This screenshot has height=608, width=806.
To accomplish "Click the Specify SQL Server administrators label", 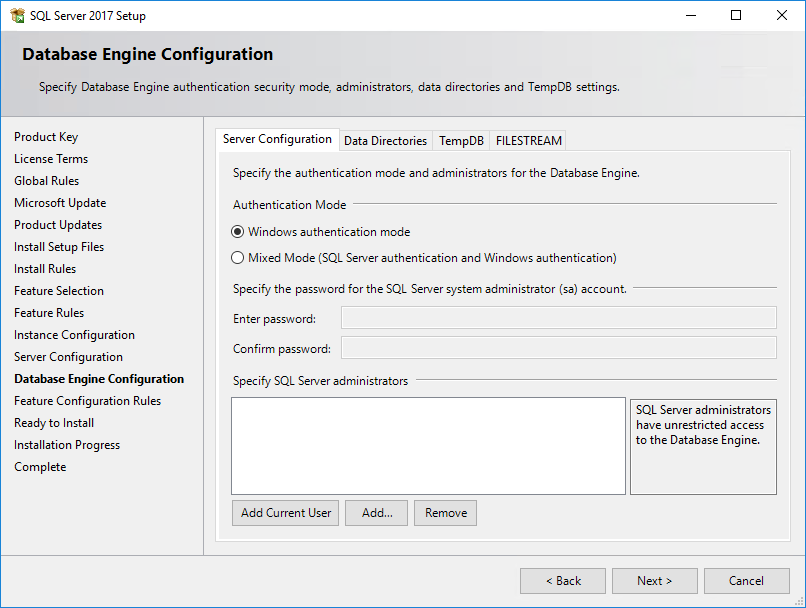I will coord(320,381).
